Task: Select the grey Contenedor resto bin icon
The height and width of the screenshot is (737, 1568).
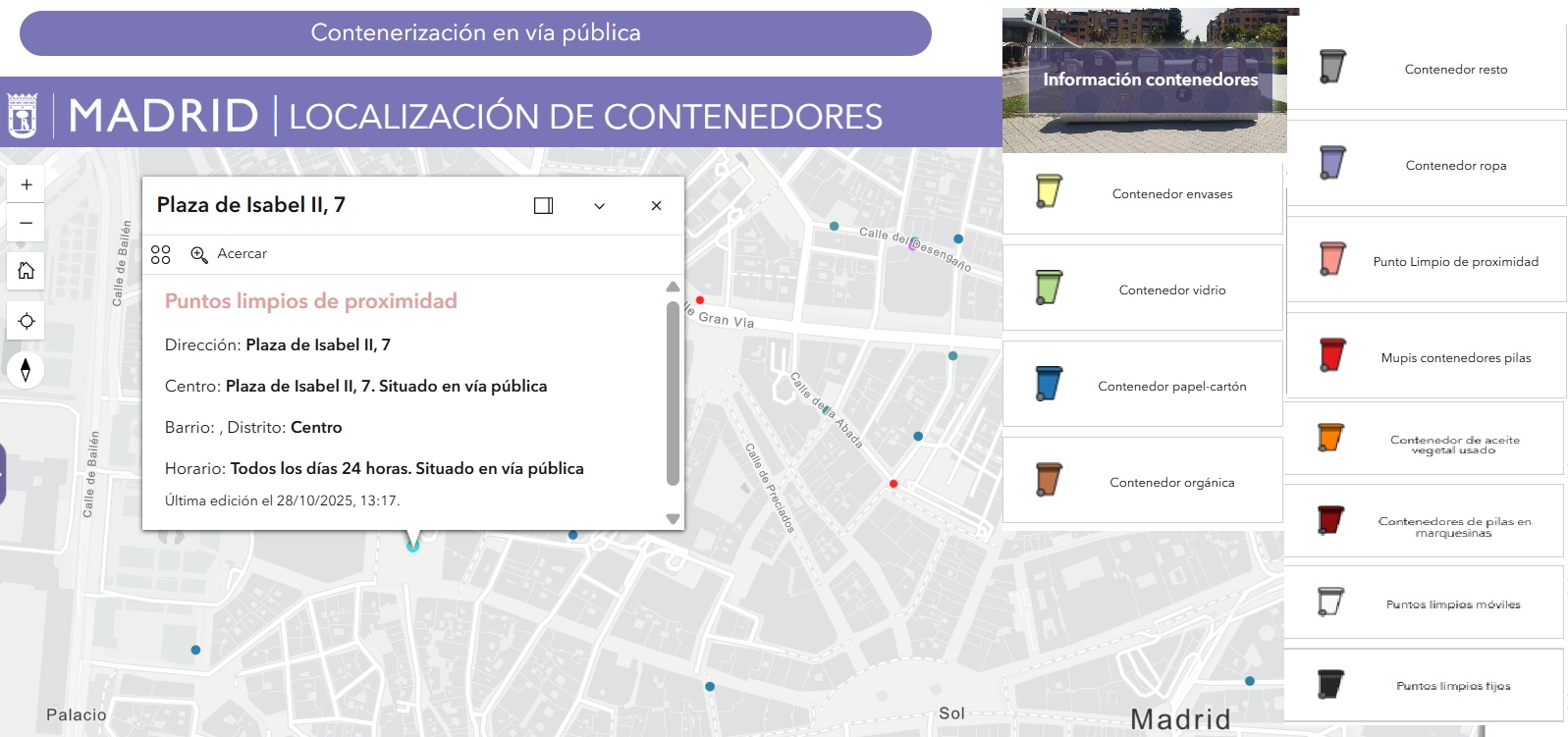Action: 1332,67
